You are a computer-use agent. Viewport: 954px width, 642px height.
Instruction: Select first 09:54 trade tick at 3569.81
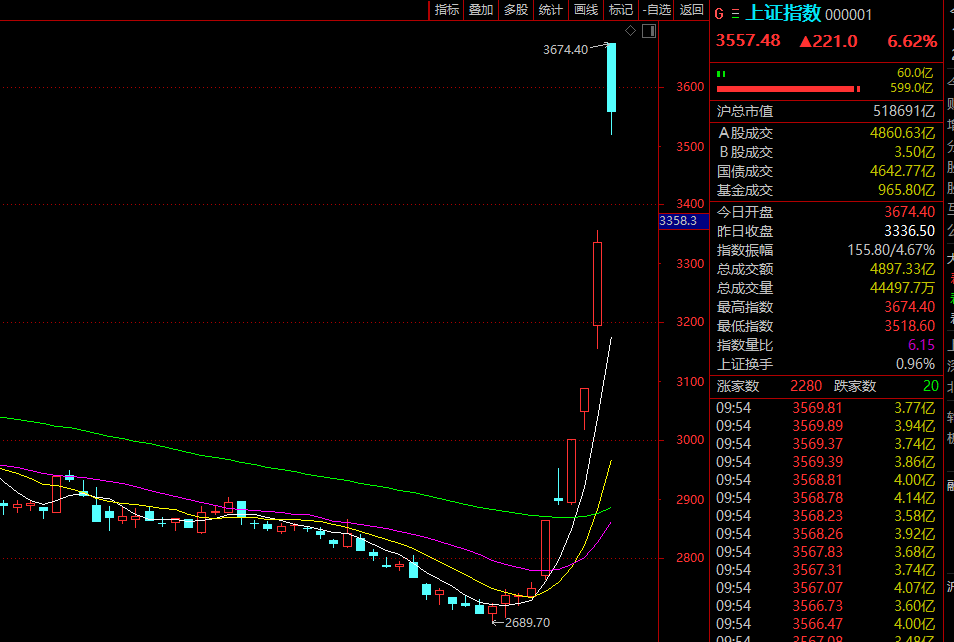826,408
